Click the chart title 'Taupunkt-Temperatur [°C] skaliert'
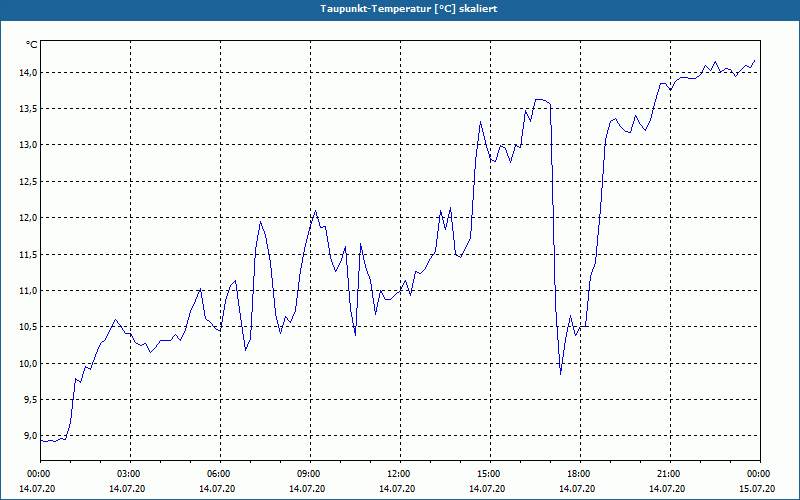This screenshot has width=800, height=500. (x=409, y=9)
